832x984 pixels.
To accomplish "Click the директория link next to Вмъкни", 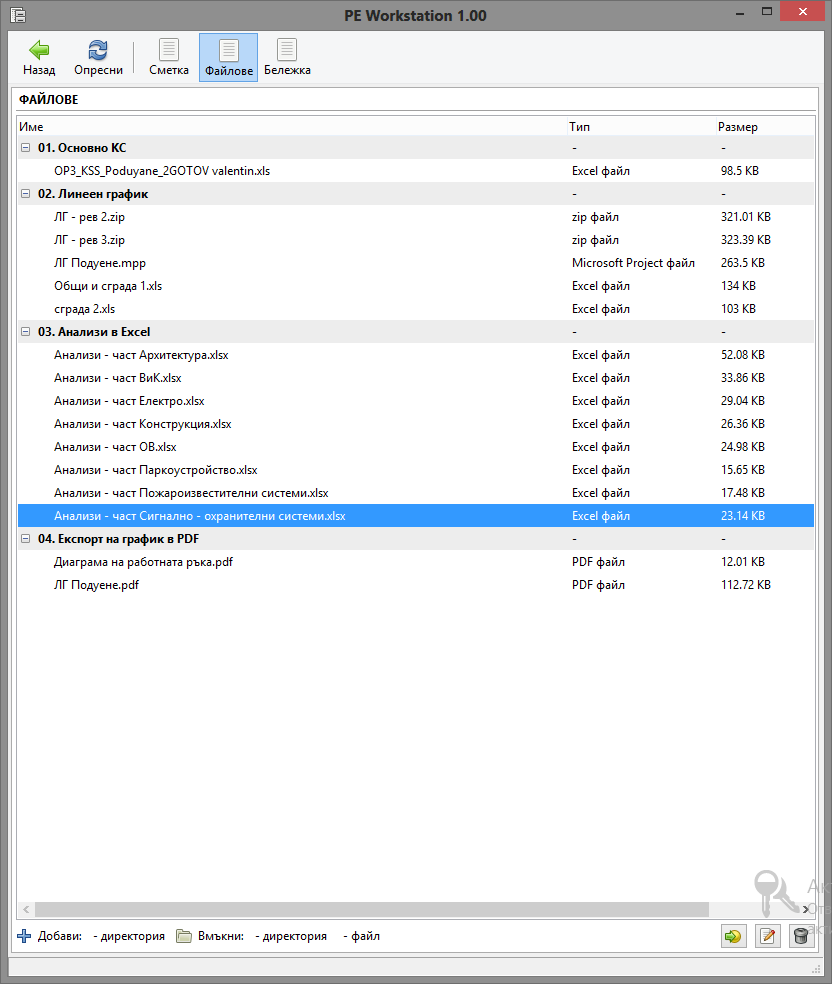I will click(x=291, y=937).
